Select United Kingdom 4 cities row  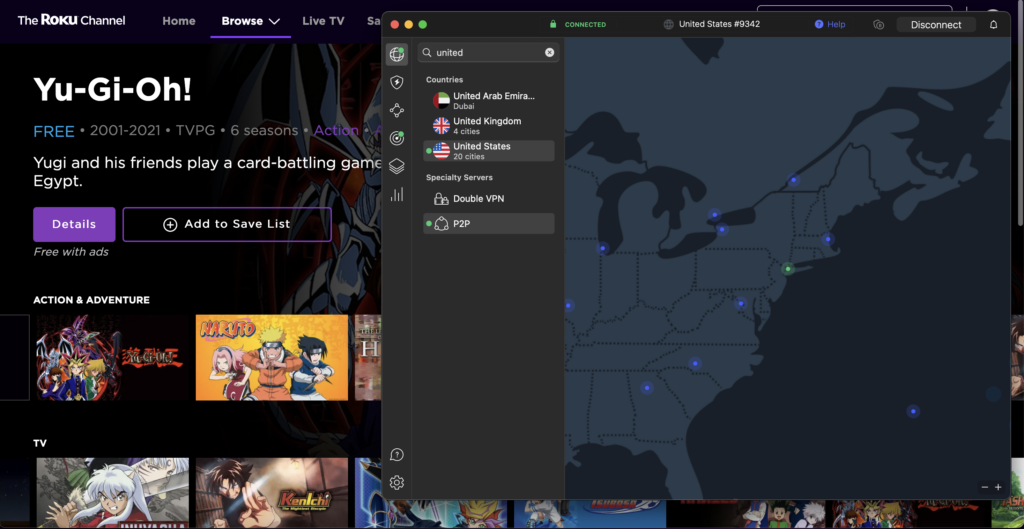(488, 125)
